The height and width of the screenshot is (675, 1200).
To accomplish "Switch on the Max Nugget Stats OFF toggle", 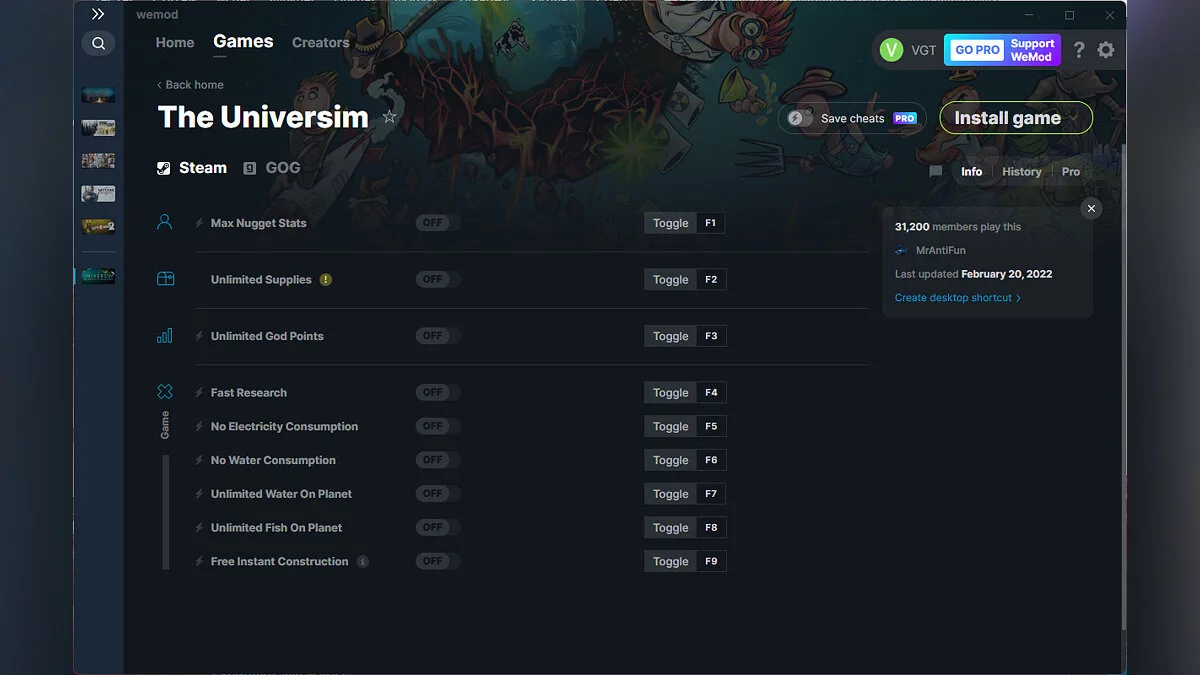I will pyautogui.click(x=437, y=222).
